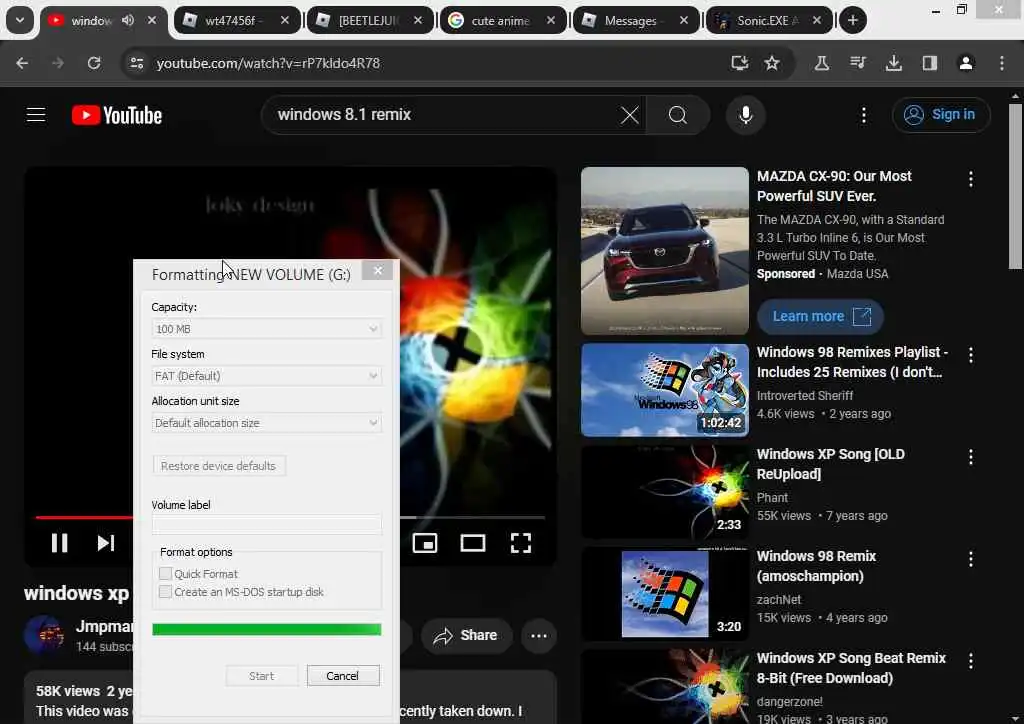Open the Jmpman channel avatar

44,635
